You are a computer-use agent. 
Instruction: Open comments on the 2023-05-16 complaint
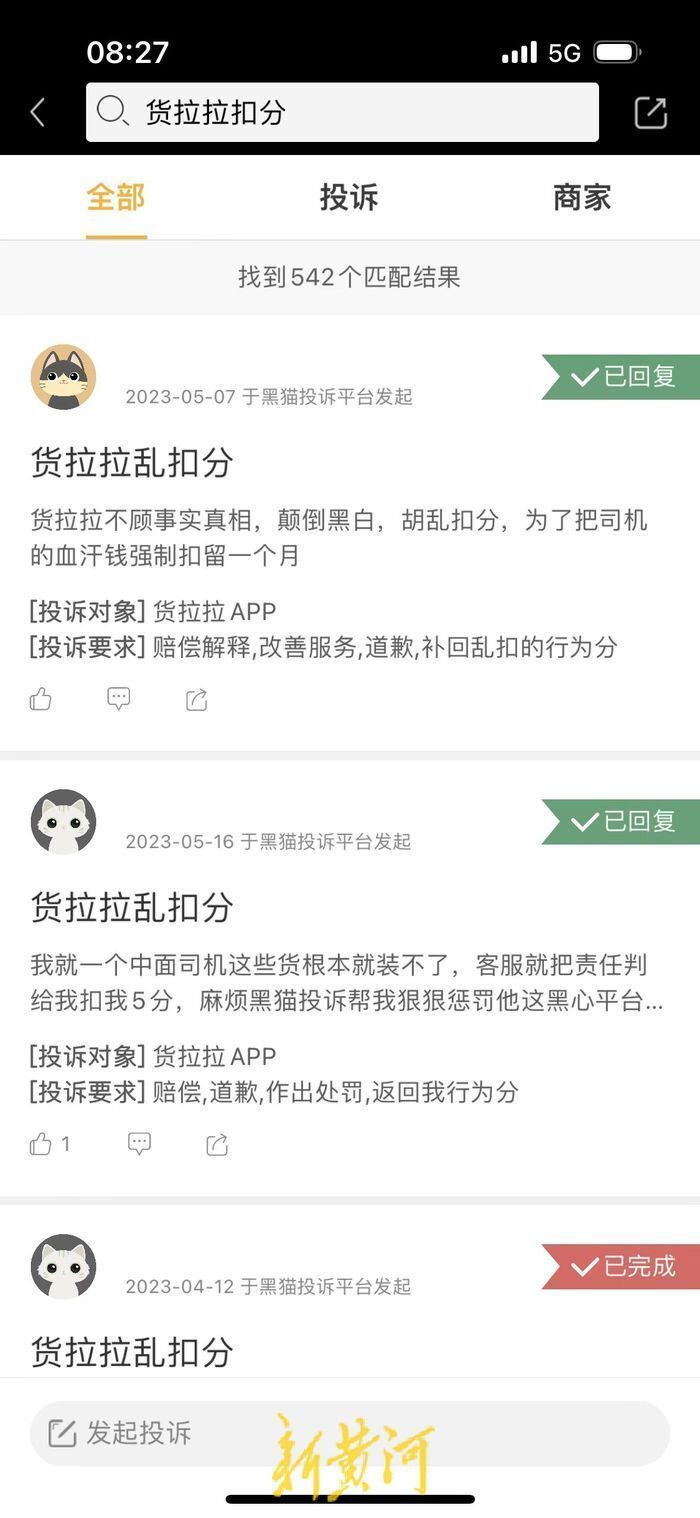tap(139, 1144)
